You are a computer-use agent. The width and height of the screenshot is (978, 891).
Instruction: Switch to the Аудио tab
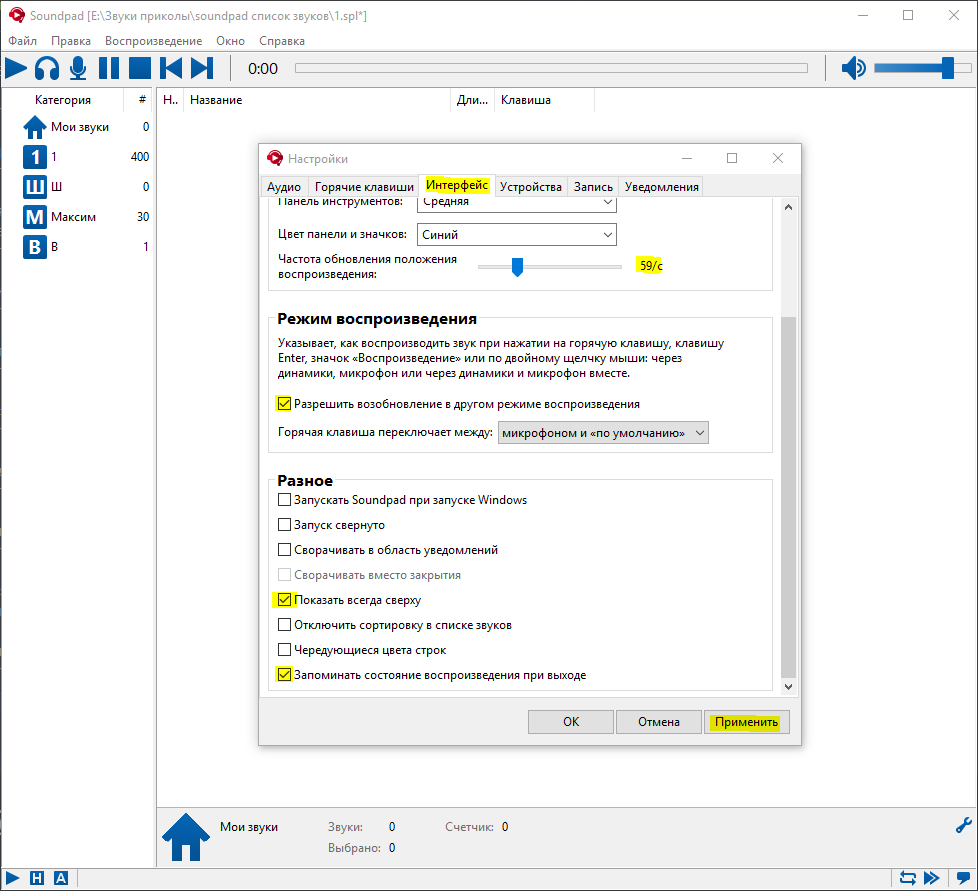pyautogui.click(x=284, y=187)
